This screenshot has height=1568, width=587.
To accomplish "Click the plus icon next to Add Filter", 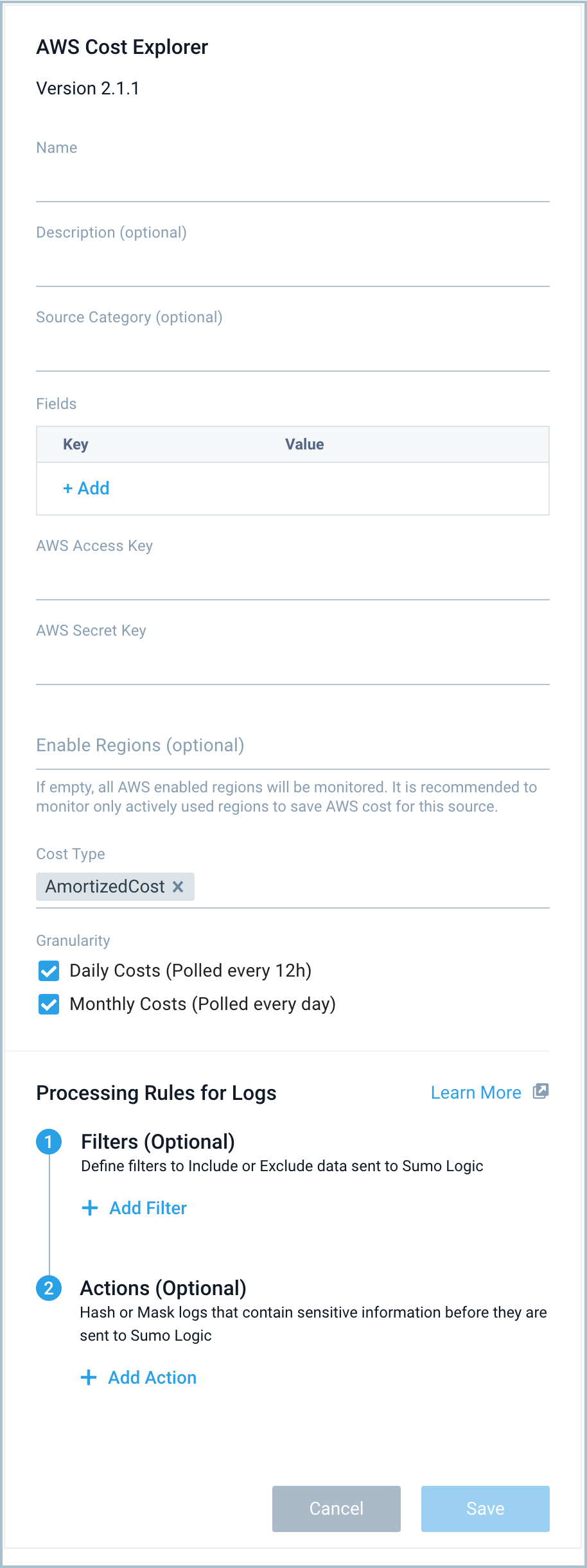I will coord(89,1208).
